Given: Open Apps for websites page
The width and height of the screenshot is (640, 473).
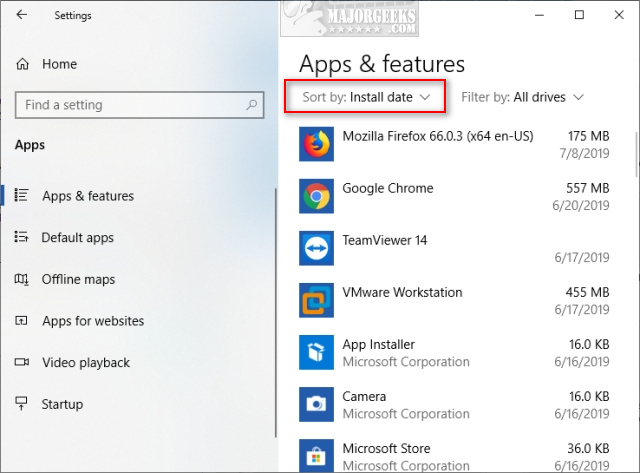Looking at the screenshot, I should [x=93, y=321].
